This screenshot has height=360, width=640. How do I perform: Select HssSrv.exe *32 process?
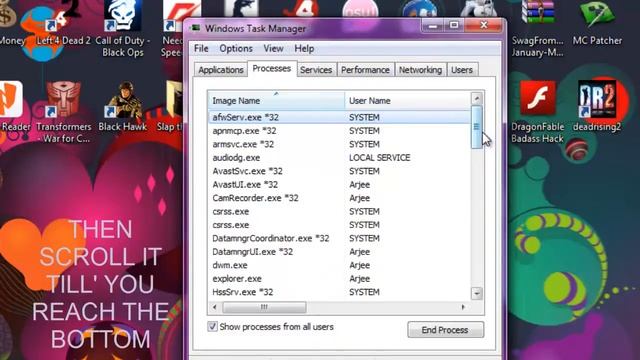(x=340, y=292)
